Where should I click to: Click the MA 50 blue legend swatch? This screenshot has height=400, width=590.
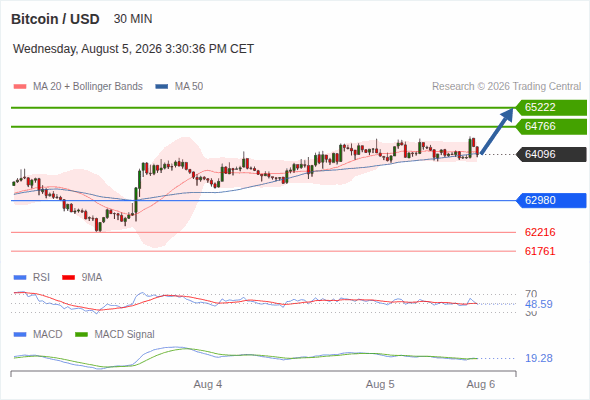(x=161, y=87)
